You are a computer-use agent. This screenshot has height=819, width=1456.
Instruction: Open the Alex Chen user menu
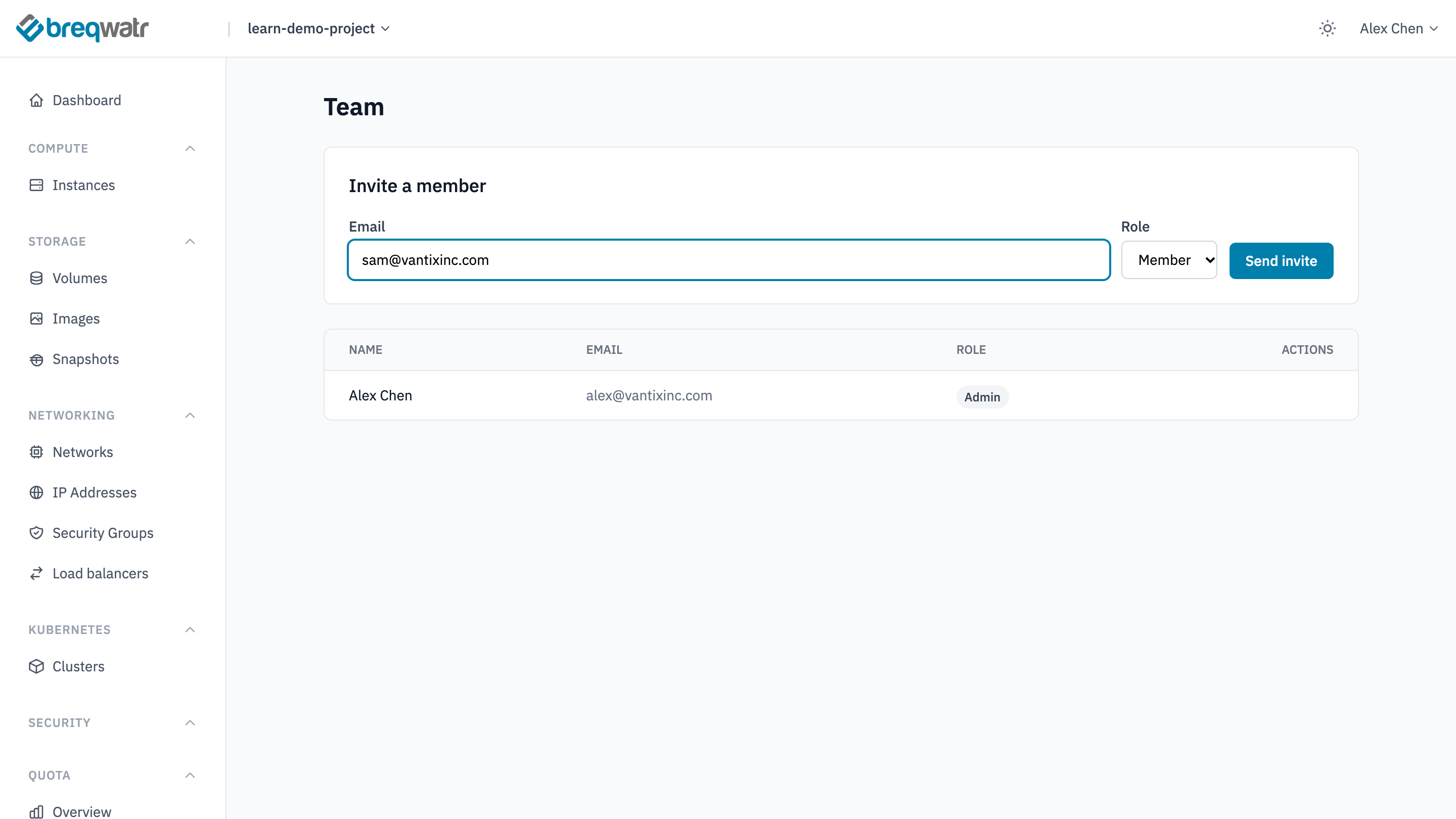(1398, 28)
